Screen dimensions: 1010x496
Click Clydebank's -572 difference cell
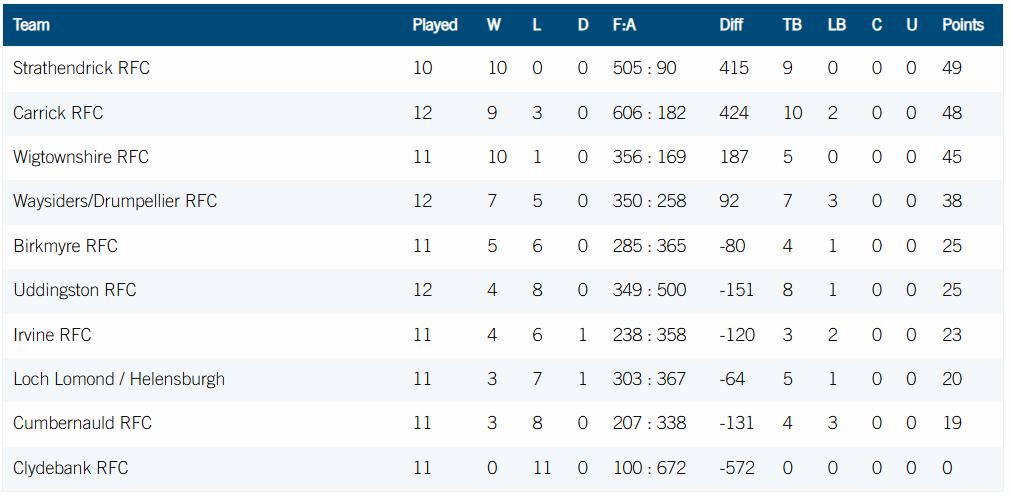(737, 468)
